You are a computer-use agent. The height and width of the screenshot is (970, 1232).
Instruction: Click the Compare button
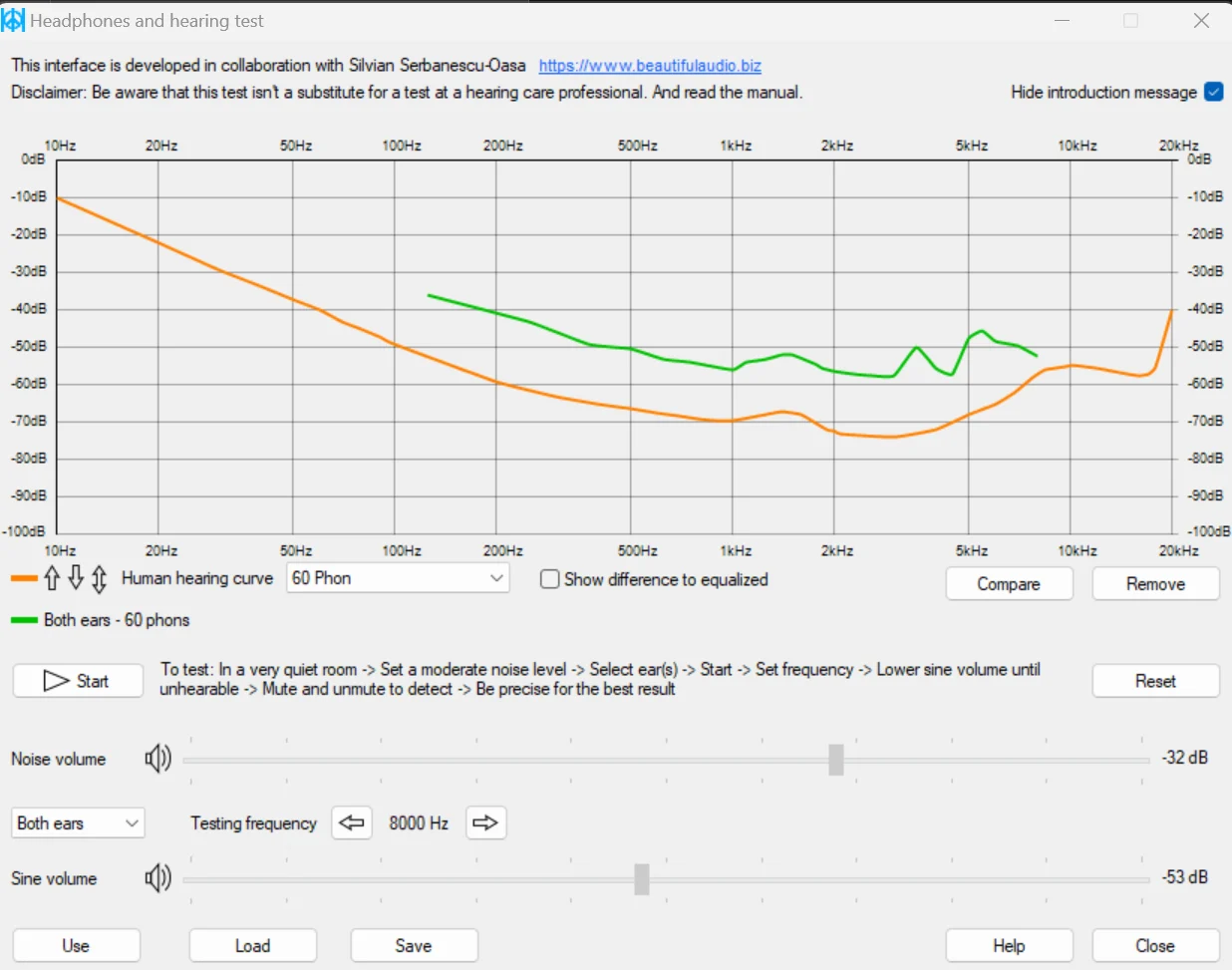click(1009, 584)
